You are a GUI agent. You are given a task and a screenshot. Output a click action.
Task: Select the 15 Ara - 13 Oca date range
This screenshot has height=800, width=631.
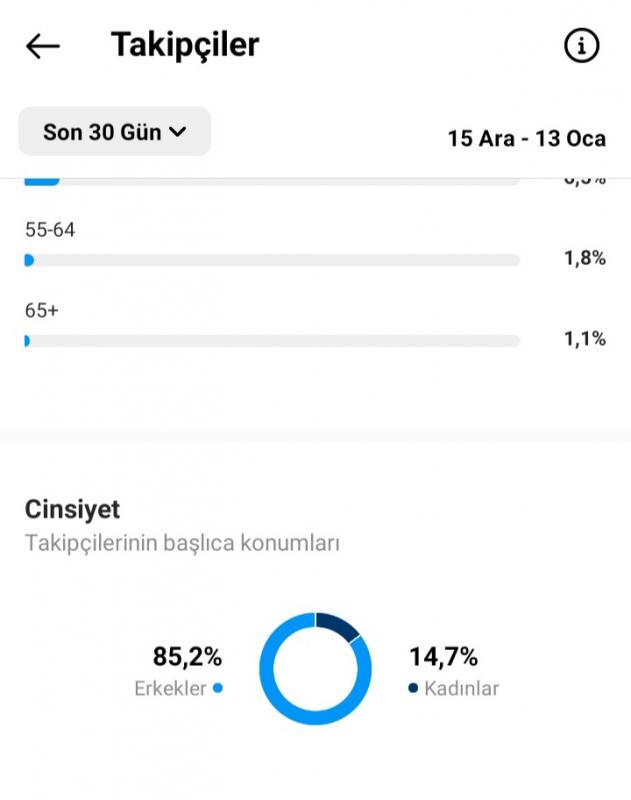[x=526, y=139]
